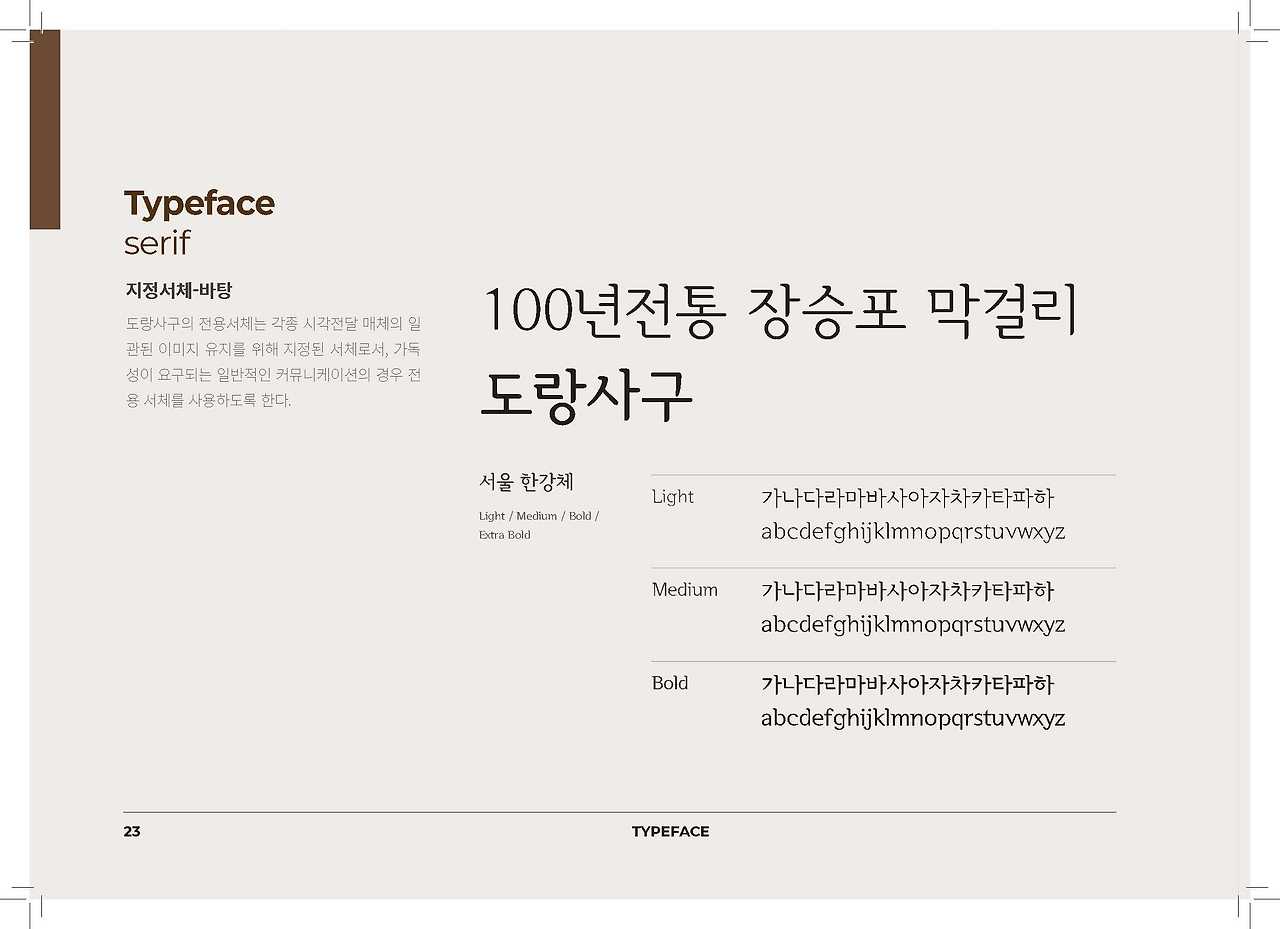Select the font name "서울 한강체"
This screenshot has height=929, width=1280.
click(526, 482)
